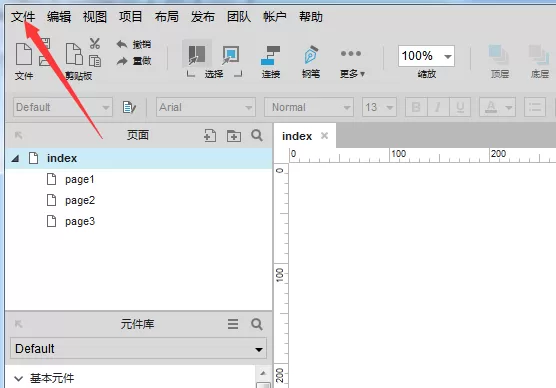Toggle italic formatting
This screenshot has width=556, height=388.
point(438,107)
